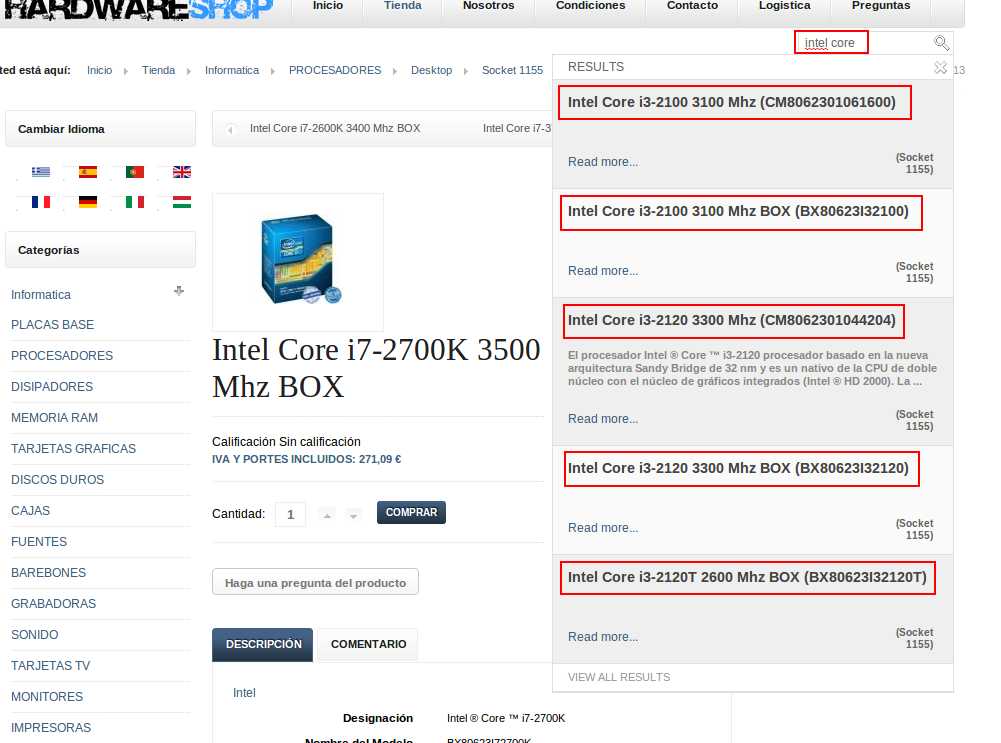This screenshot has width=1001, height=743.
Task: Close the search results panel
Action: point(940,67)
